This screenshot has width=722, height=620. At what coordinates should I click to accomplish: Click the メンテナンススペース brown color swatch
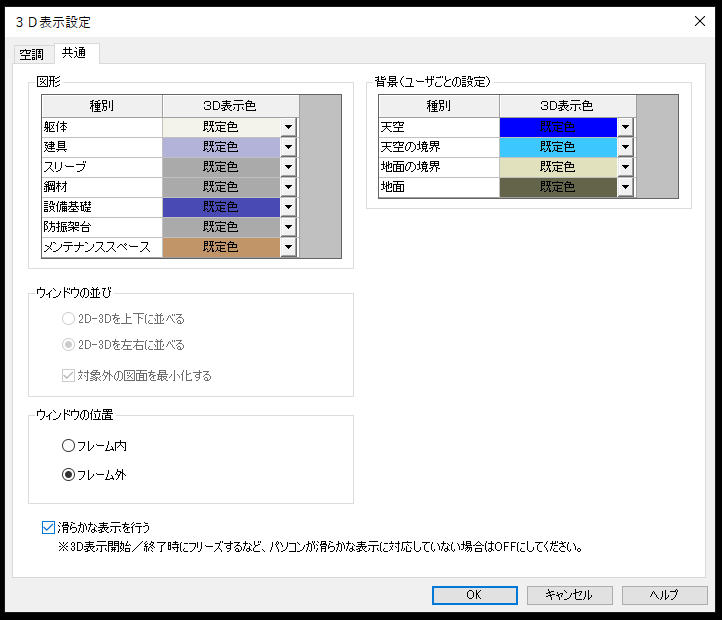coord(221,247)
